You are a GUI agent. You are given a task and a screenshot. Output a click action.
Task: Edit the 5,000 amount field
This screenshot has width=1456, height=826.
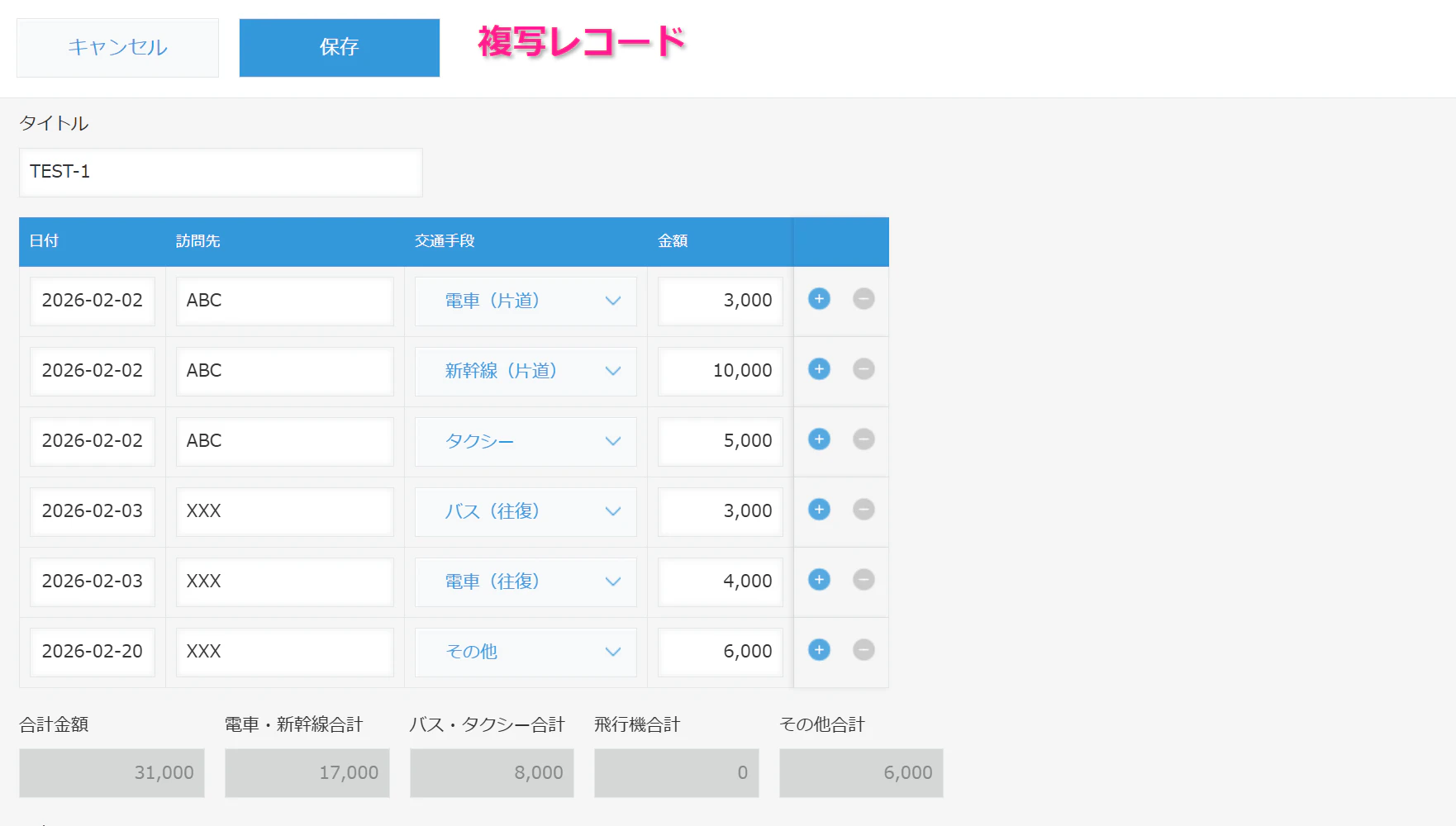click(x=721, y=441)
